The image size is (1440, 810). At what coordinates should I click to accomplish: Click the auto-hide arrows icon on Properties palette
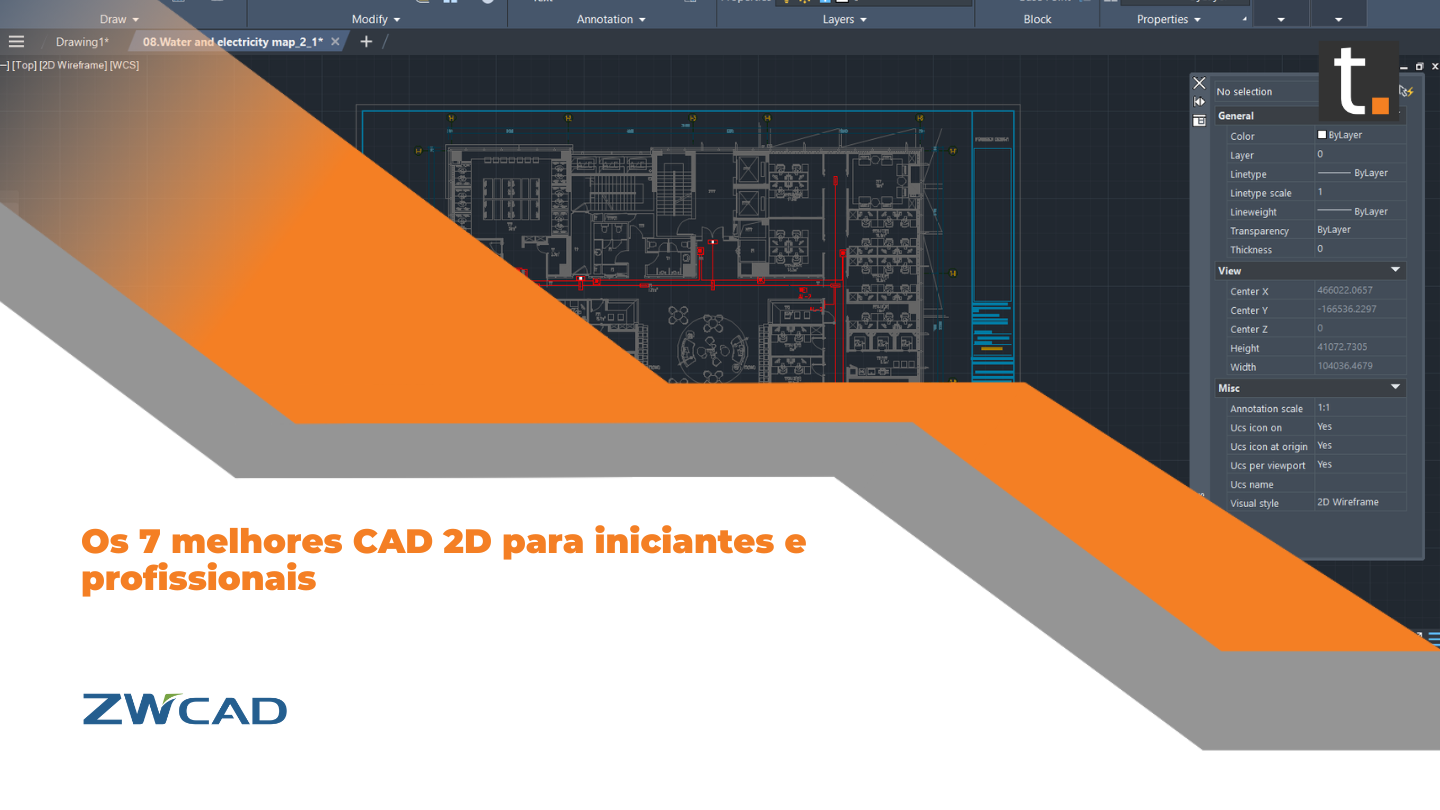[1198, 101]
